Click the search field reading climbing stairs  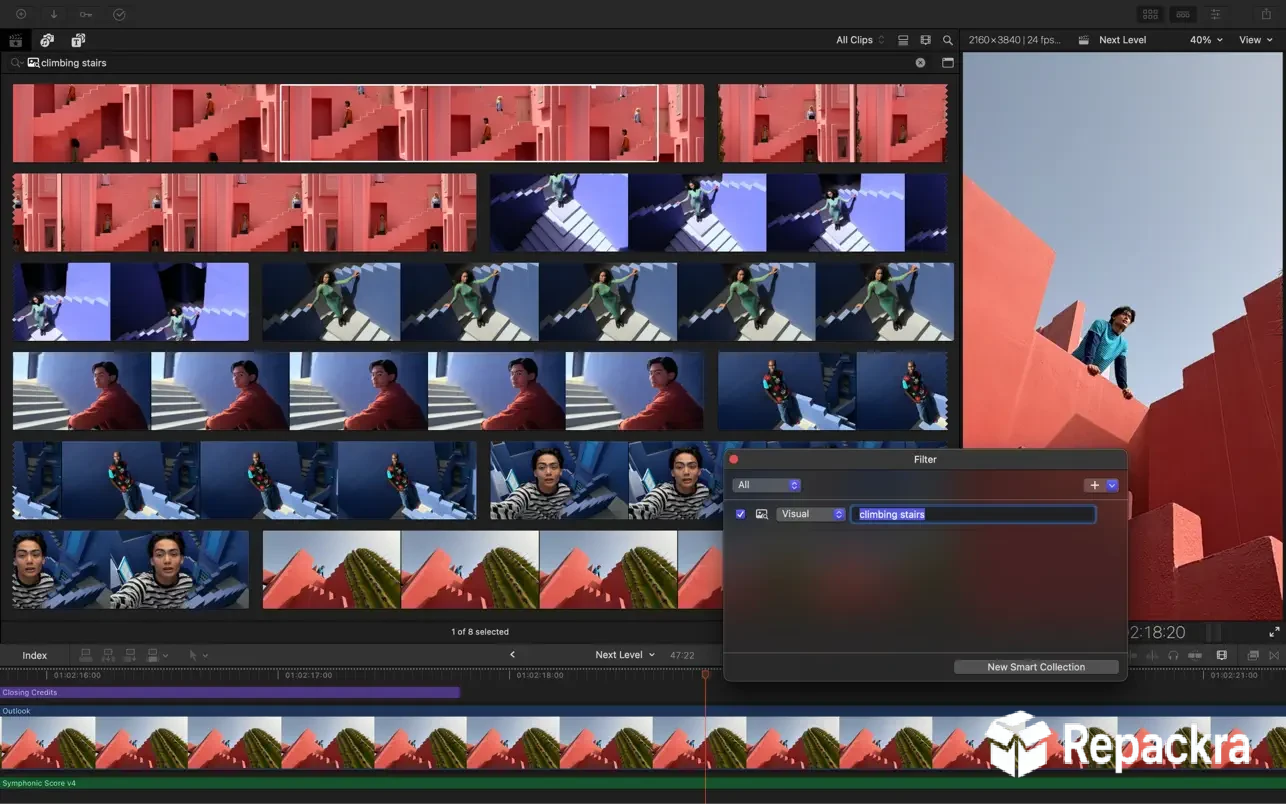470,62
